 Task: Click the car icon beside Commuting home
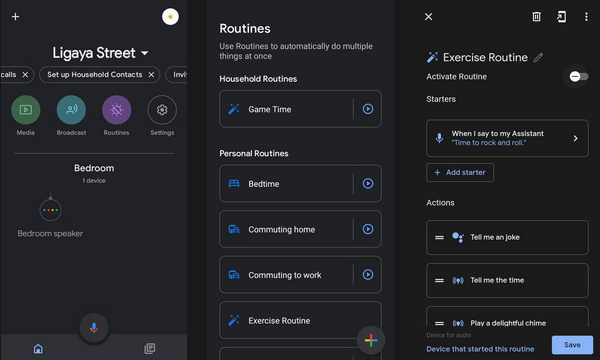234,229
